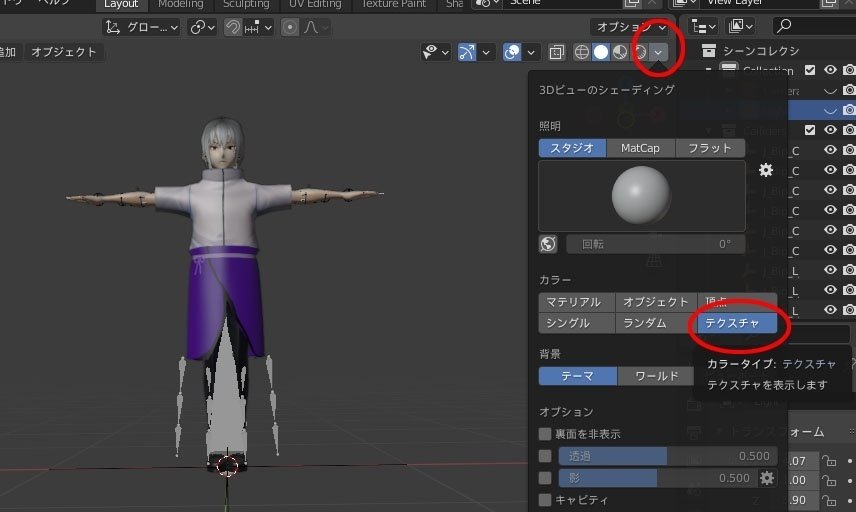
Task: Click the 透過 0.500 slider
Action: pos(667,456)
